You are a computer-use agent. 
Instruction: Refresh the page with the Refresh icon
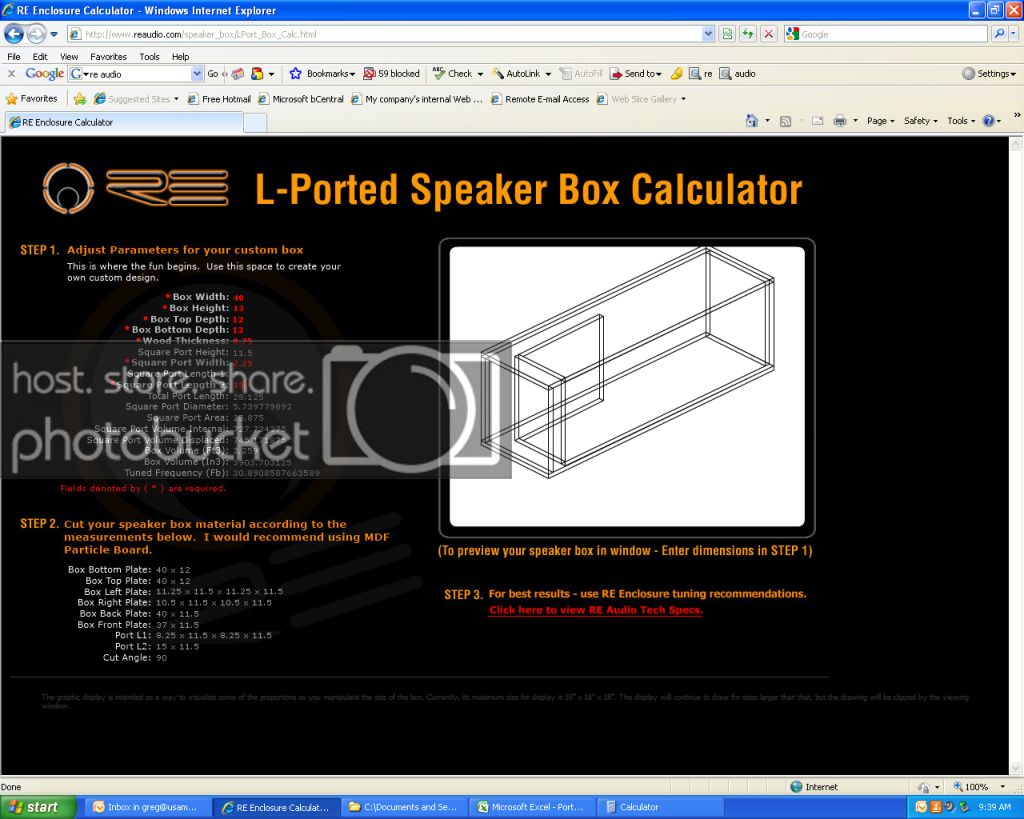pos(748,34)
